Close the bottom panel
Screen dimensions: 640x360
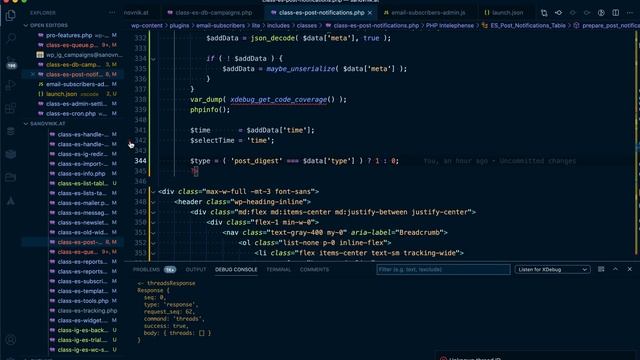click(x=630, y=269)
